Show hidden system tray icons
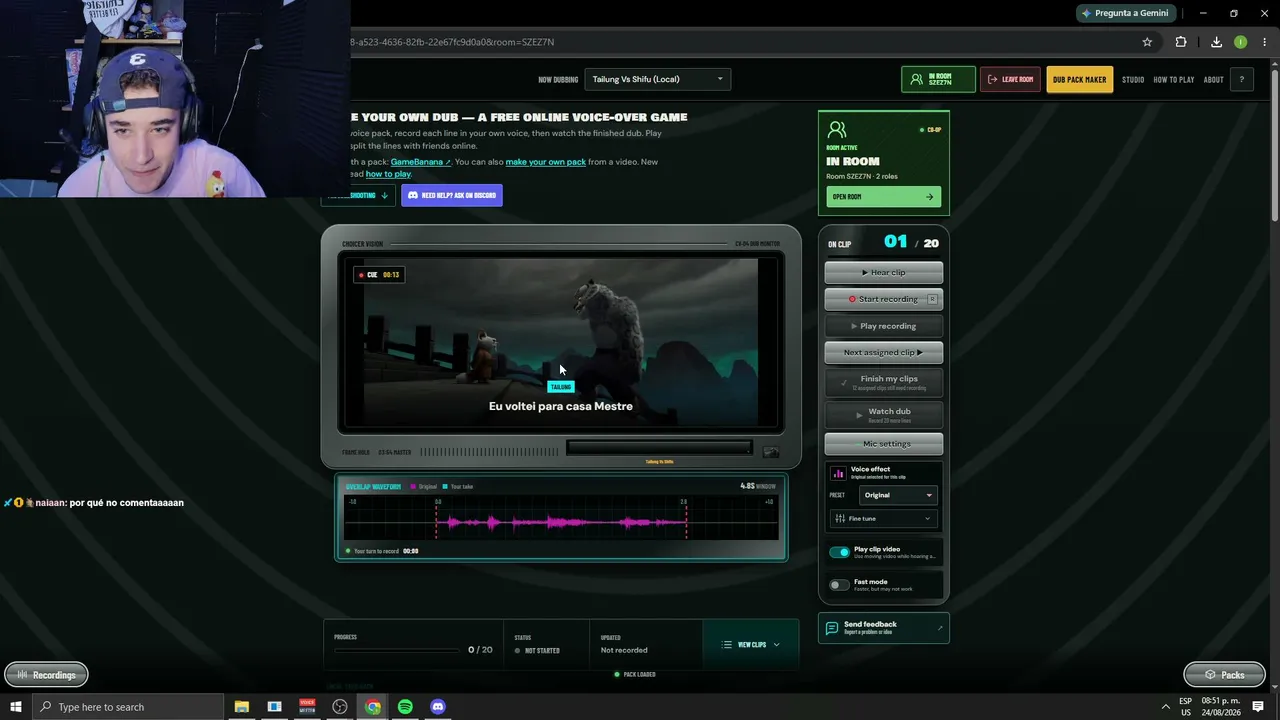Image resolution: width=1280 pixels, height=720 pixels. click(x=1165, y=707)
